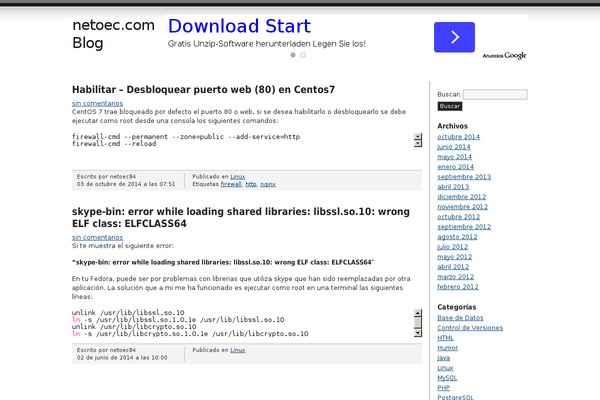
Task: Open the octubre 2014 archive
Action: (458, 137)
